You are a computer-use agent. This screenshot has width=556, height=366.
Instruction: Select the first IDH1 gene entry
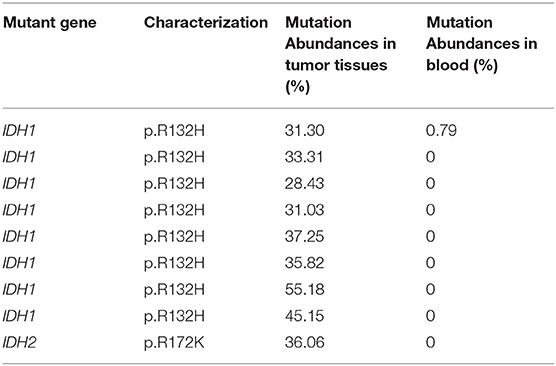[x=19, y=131]
